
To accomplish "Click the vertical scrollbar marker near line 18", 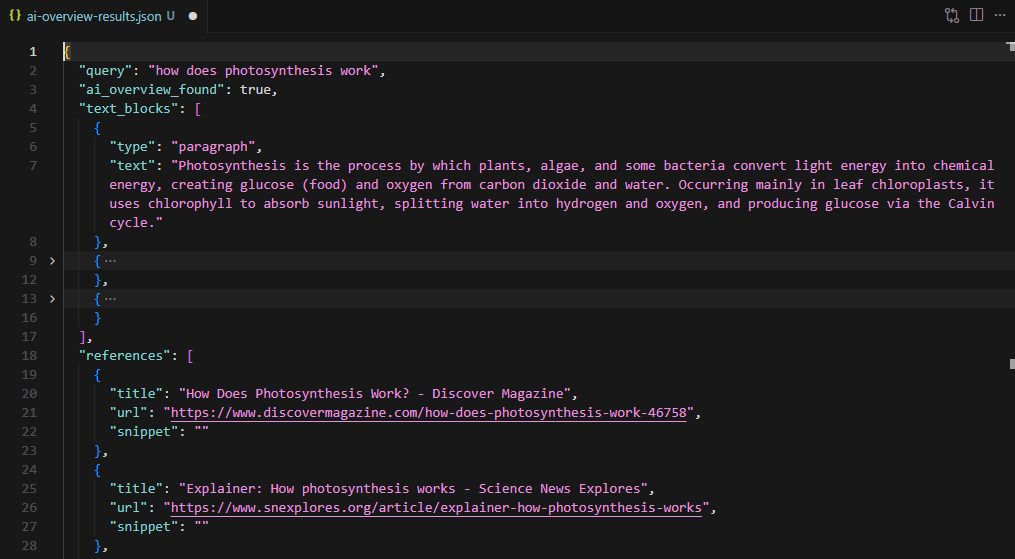I will [1011, 364].
